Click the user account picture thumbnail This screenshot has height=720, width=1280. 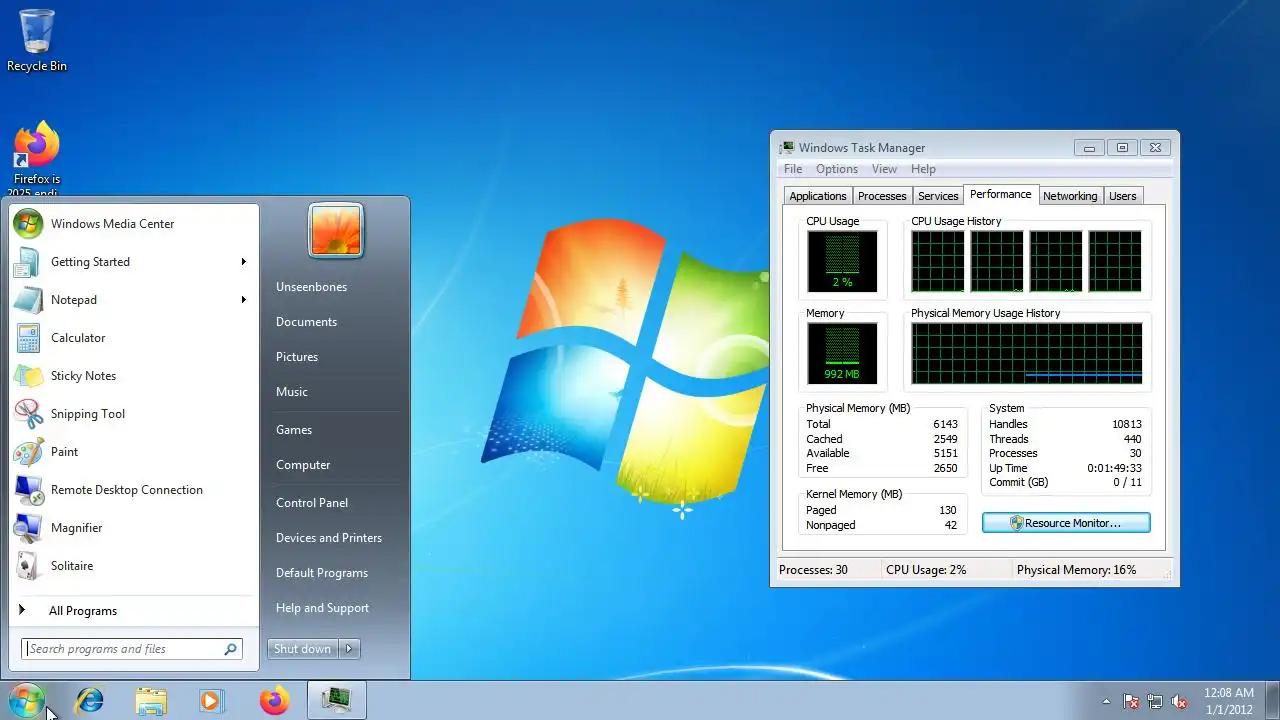pyautogui.click(x=336, y=230)
